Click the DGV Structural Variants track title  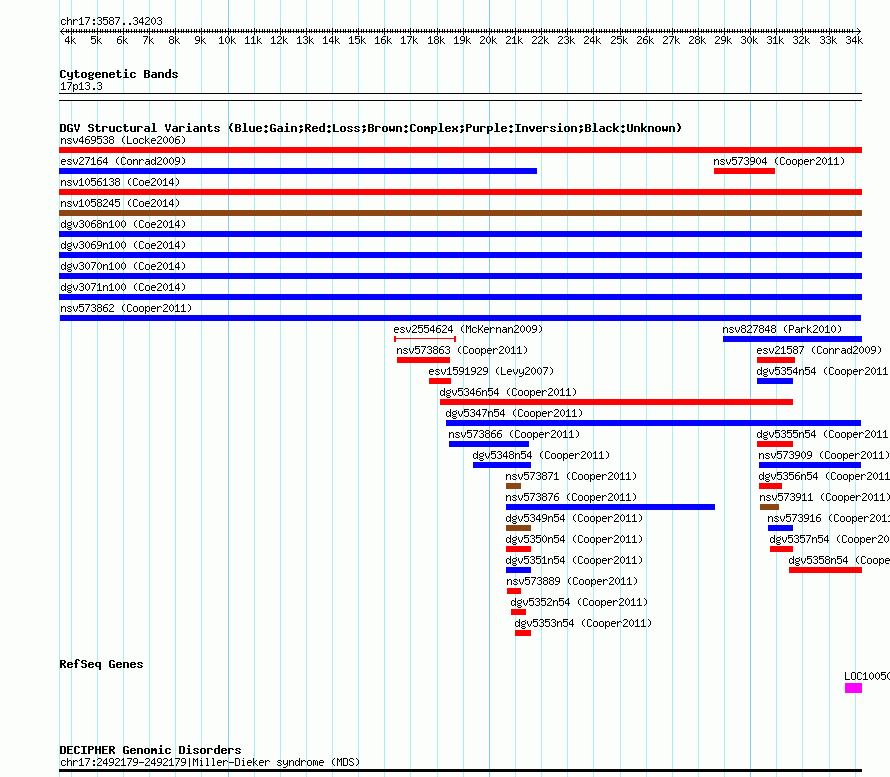pos(370,128)
